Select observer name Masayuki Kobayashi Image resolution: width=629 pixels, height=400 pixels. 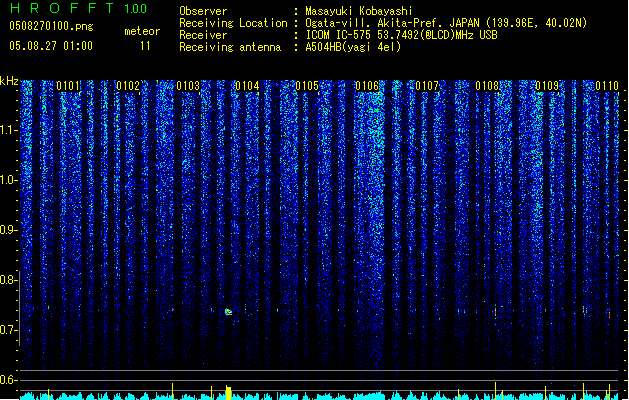click(x=359, y=11)
